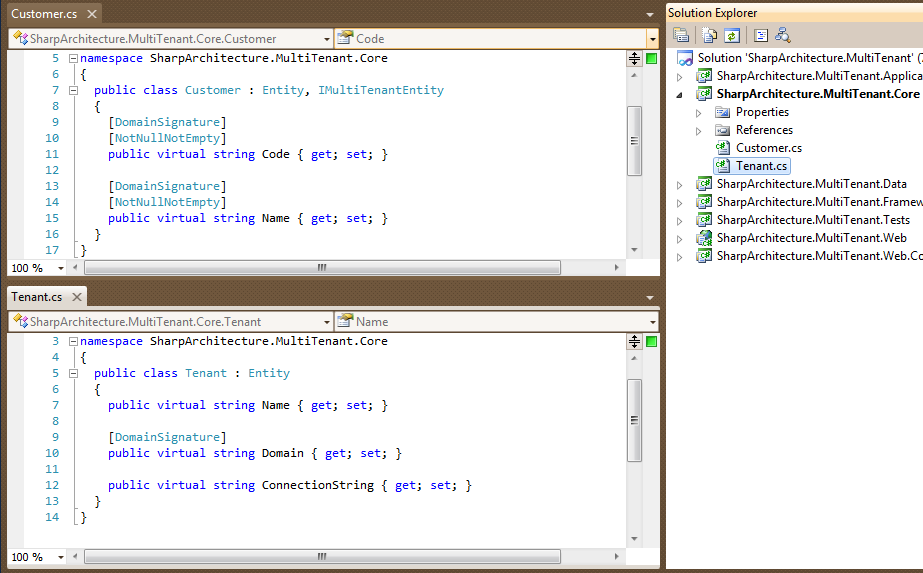The height and width of the screenshot is (573, 923).
Task: Click the Solution 'SharpArchitecture.MultiTenant' root icon
Action: click(x=685, y=58)
